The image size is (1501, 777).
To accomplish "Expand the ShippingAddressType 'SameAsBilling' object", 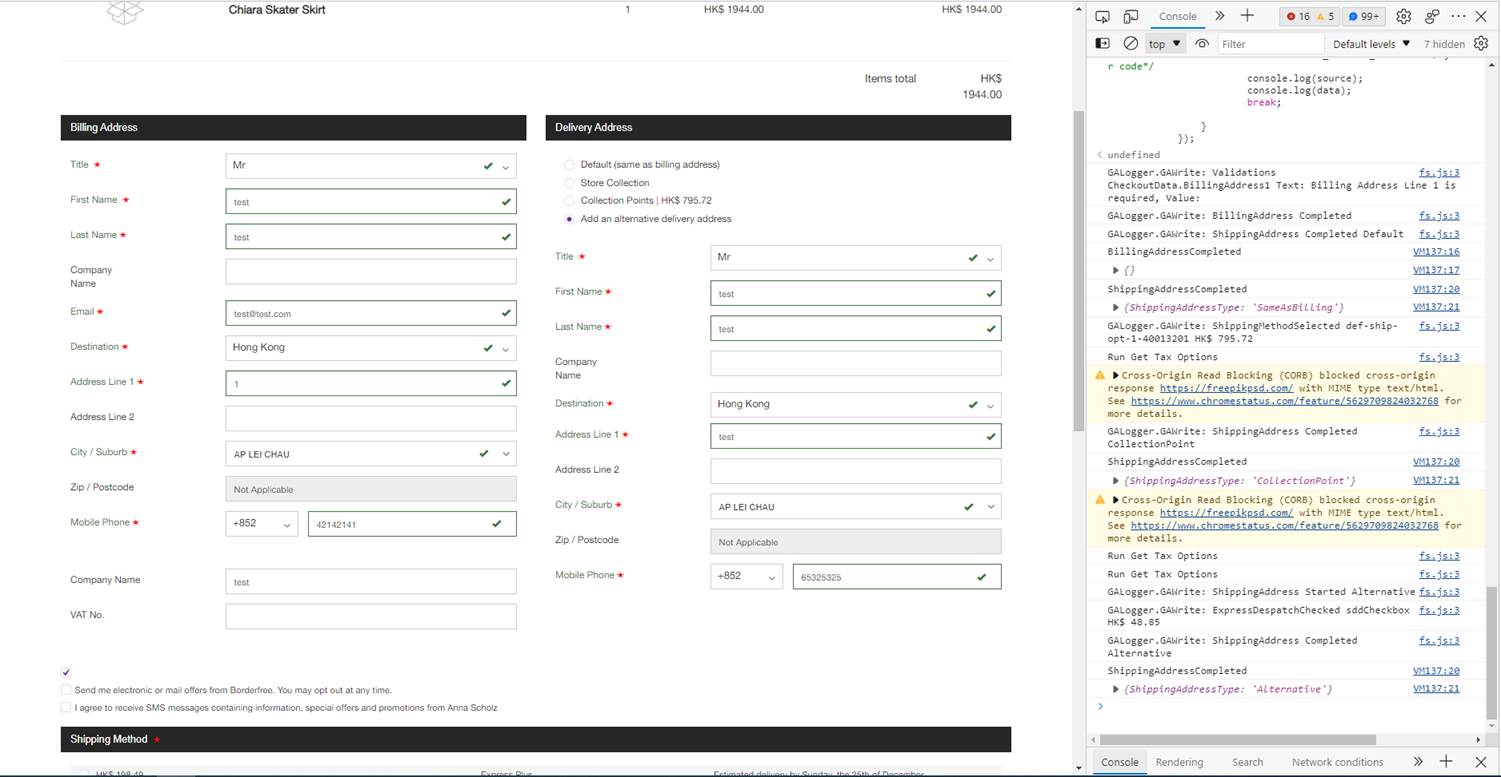I will click(1116, 307).
